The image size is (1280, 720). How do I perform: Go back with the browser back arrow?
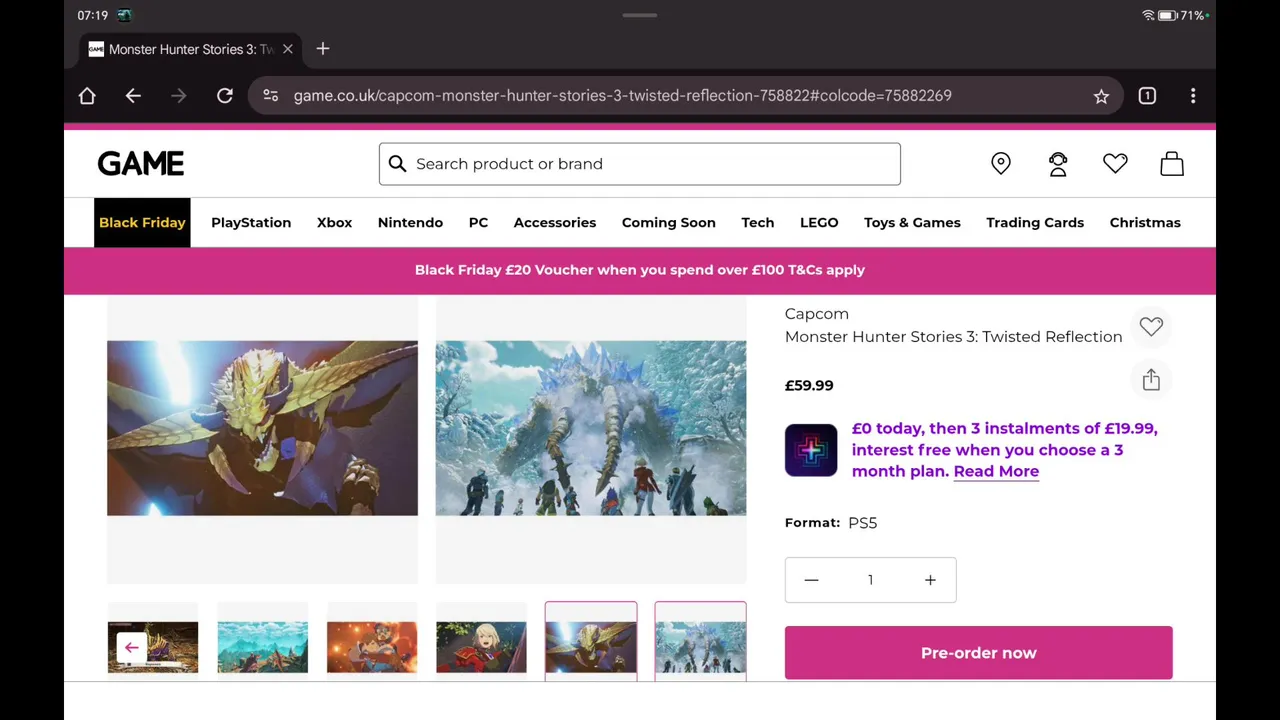tap(133, 96)
